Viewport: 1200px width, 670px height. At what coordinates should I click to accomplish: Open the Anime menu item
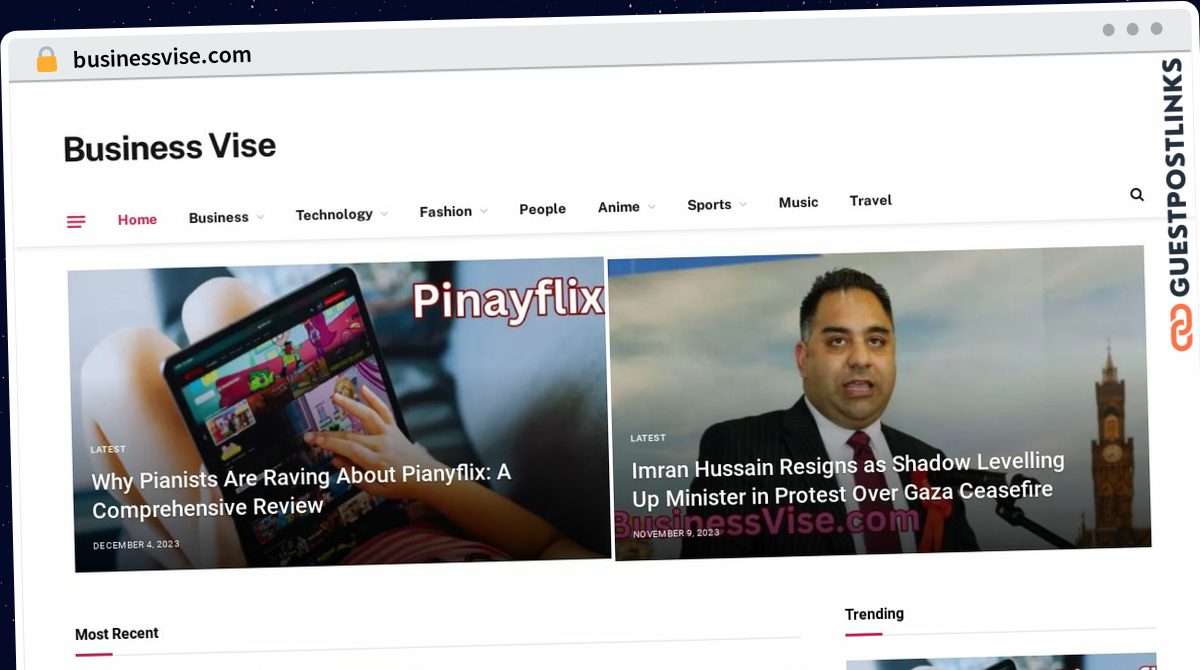pyautogui.click(x=619, y=207)
